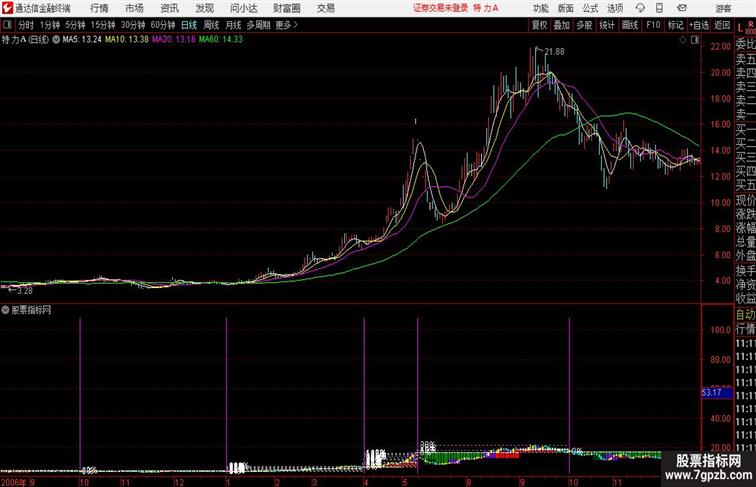Expand the MA indicator settings arrow

56,40
